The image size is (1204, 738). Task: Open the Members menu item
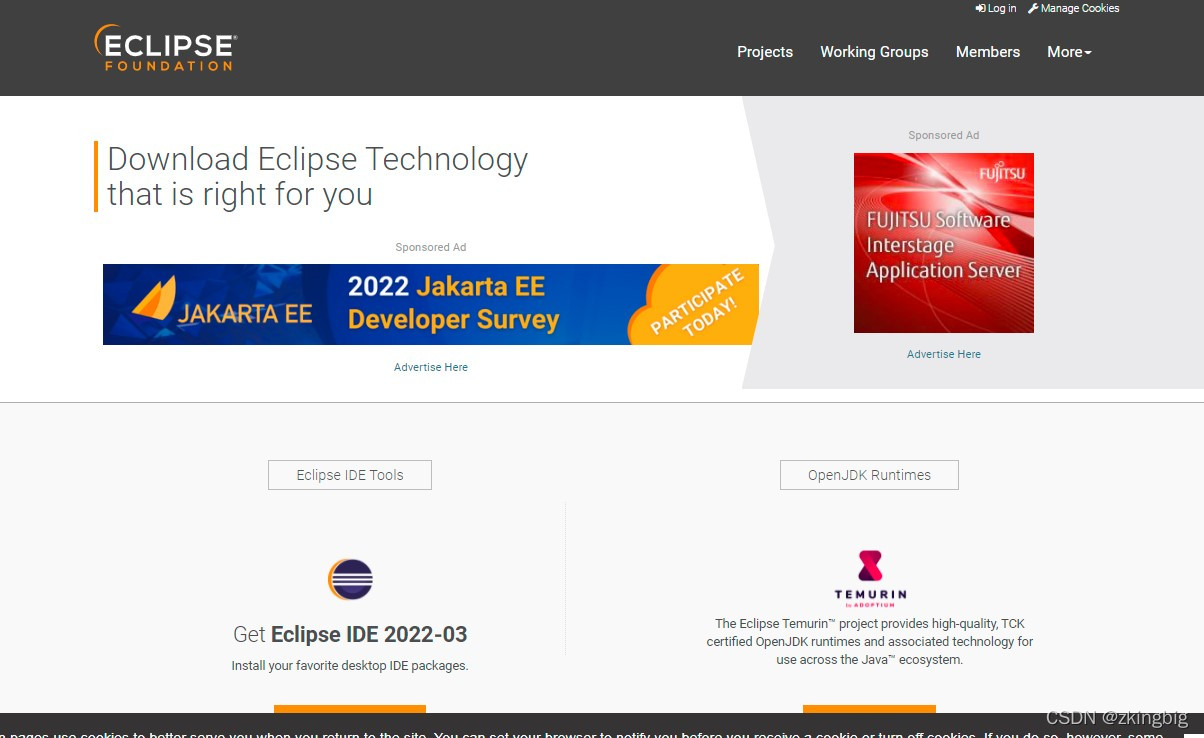coord(988,52)
